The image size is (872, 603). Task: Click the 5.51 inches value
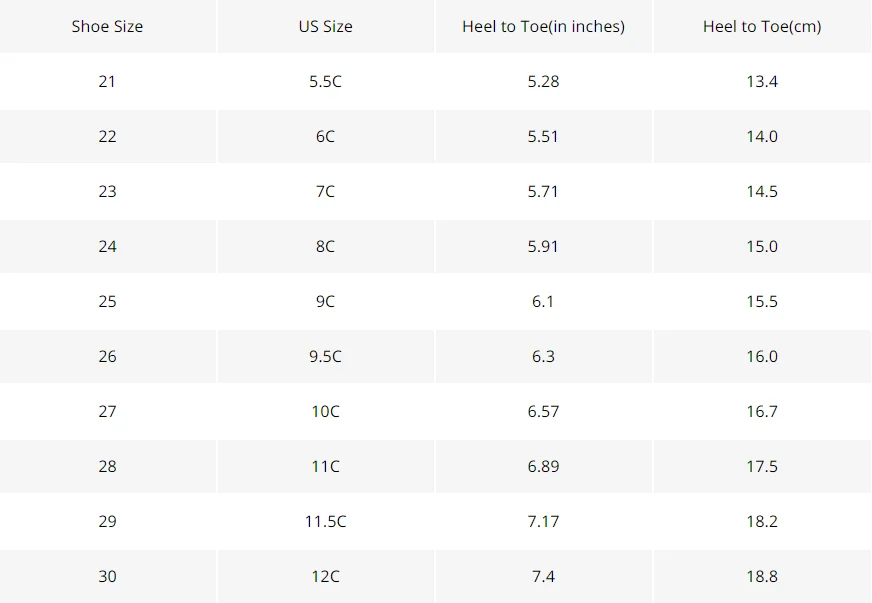pos(543,136)
